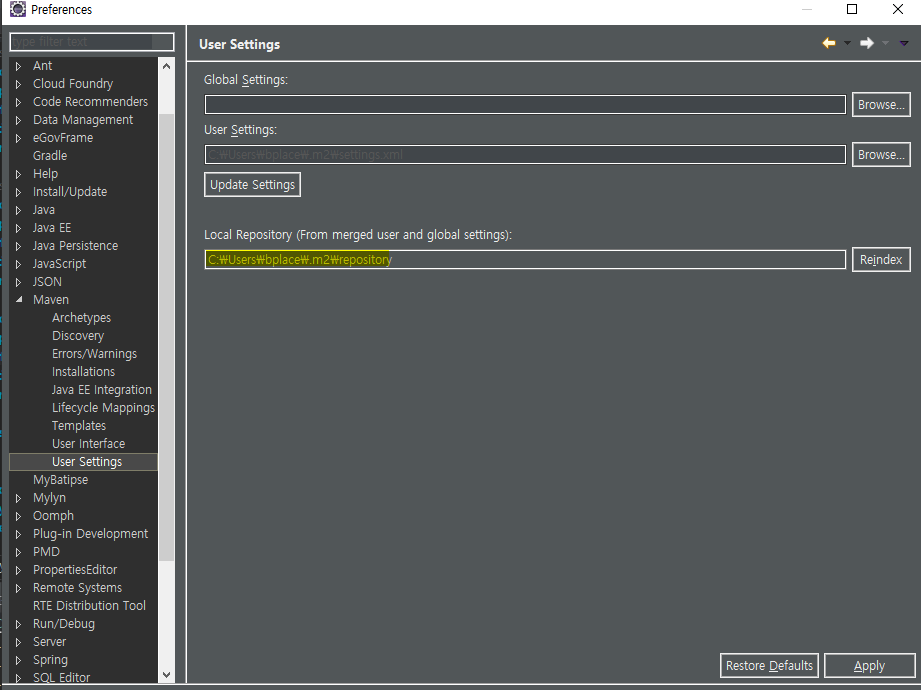Open the preferences view menu triangle
The image size is (921, 690).
point(904,43)
